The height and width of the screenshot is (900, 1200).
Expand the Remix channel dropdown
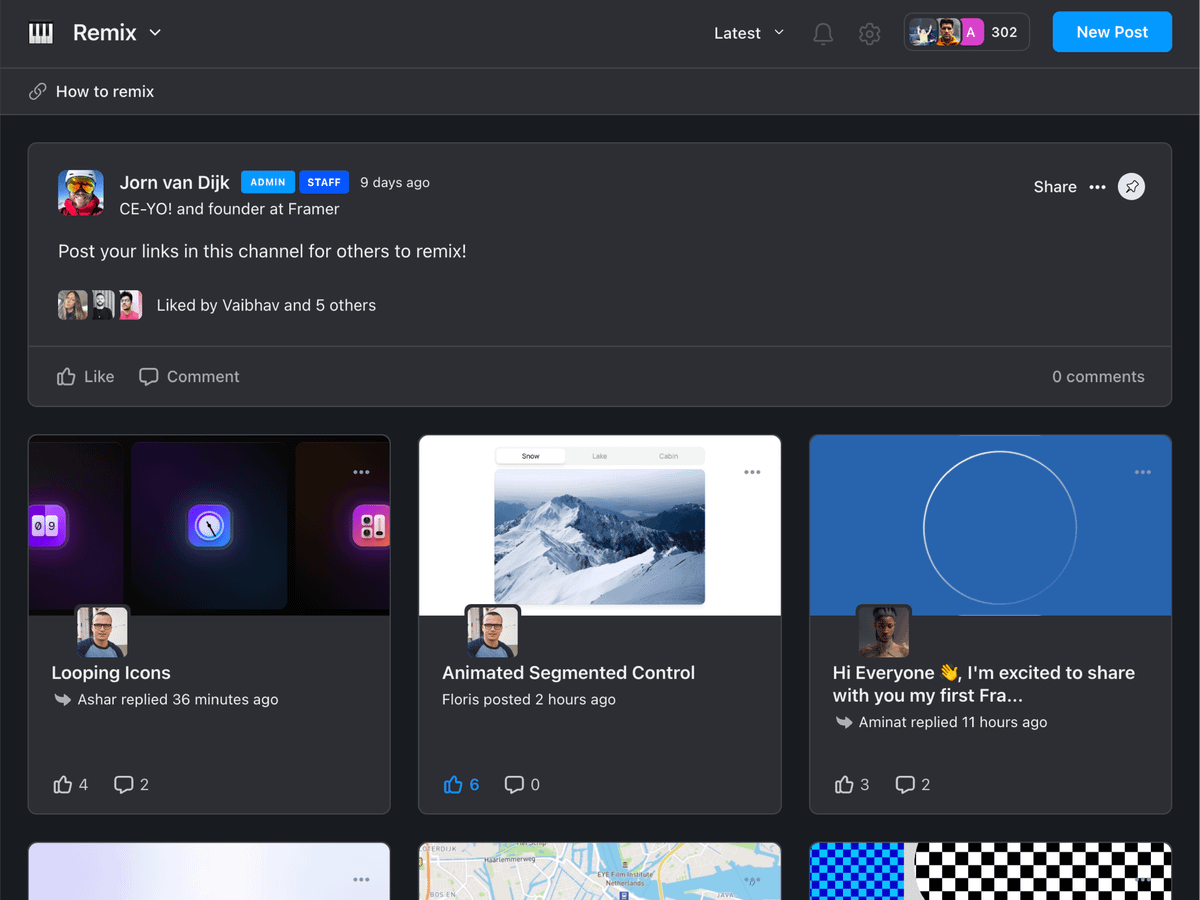(155, 33)
